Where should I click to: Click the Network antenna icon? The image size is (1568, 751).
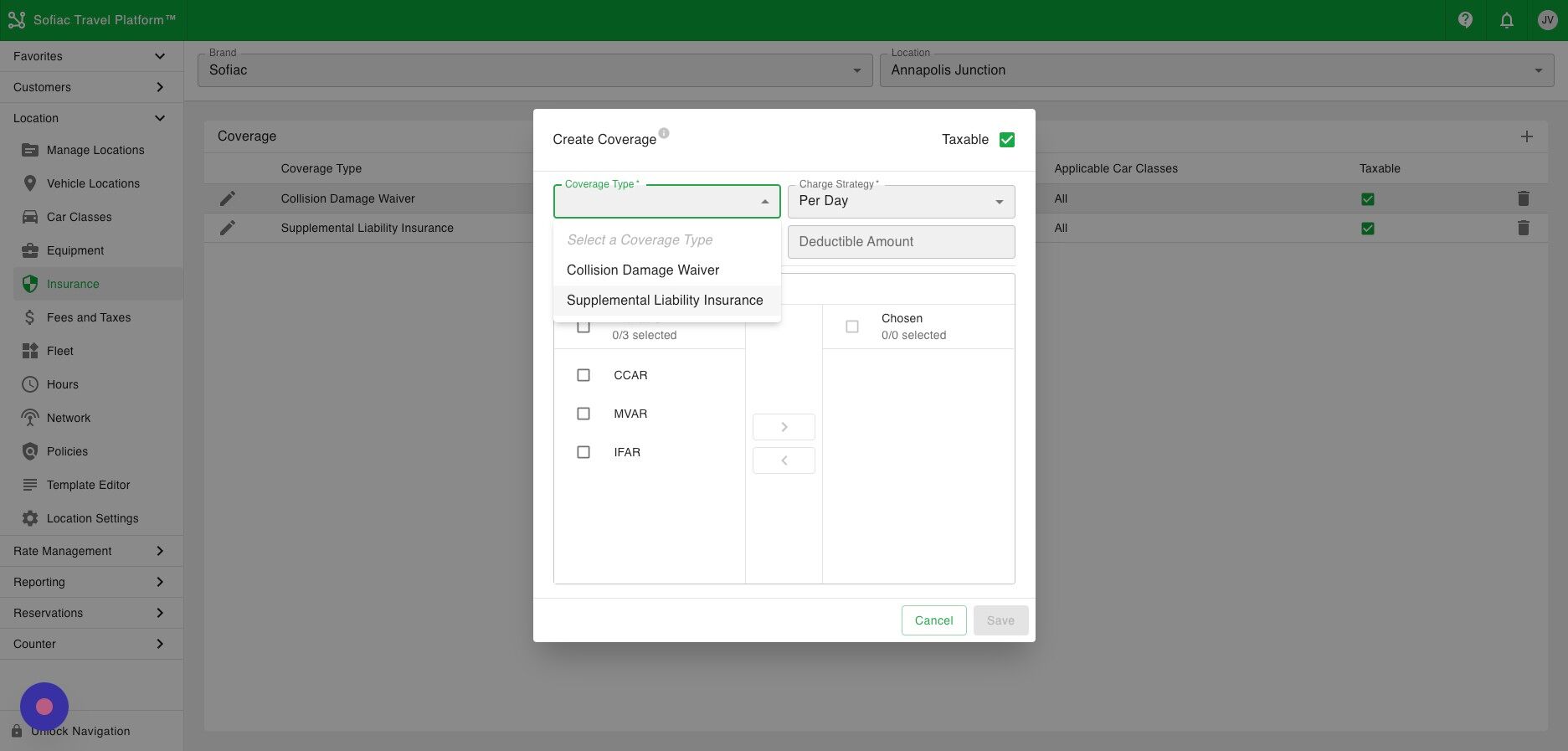[30, 418]
